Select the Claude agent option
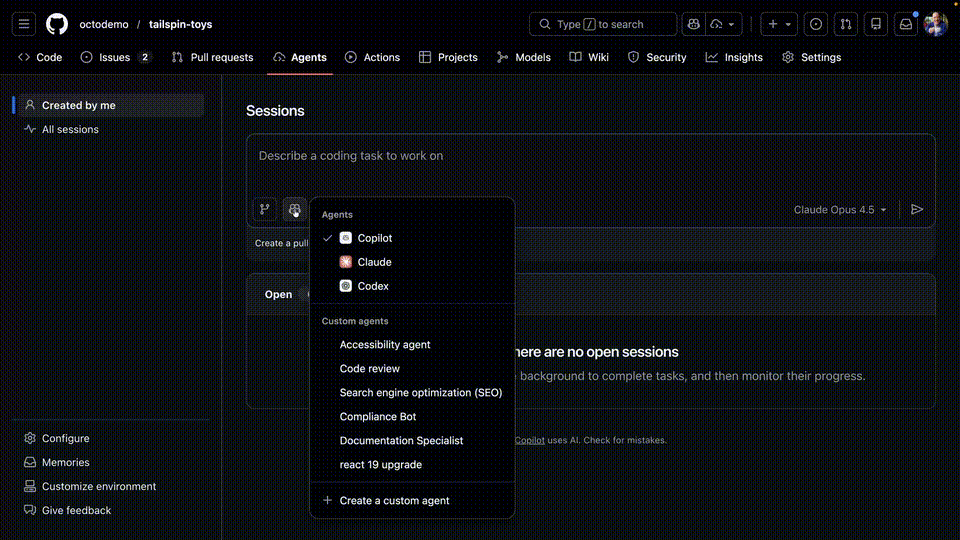 [x=374, y=262]
